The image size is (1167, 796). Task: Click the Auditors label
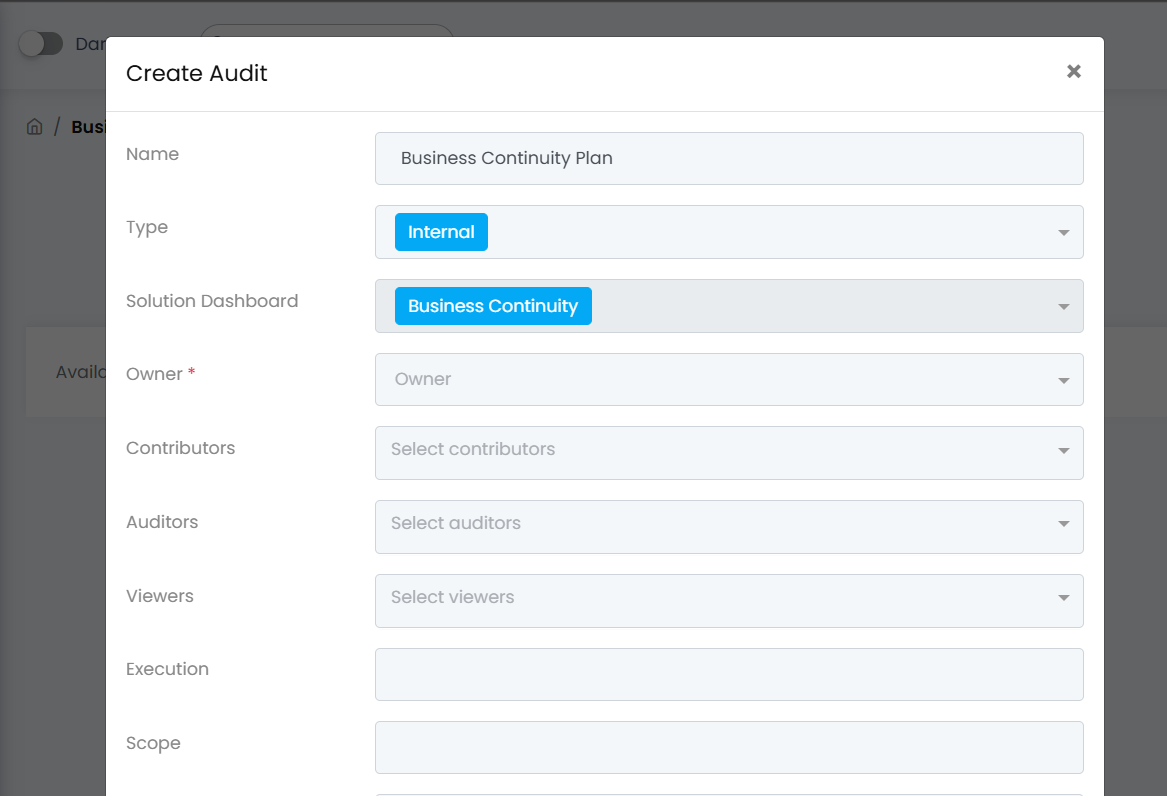pyautogui.click(x=162, y=521)
